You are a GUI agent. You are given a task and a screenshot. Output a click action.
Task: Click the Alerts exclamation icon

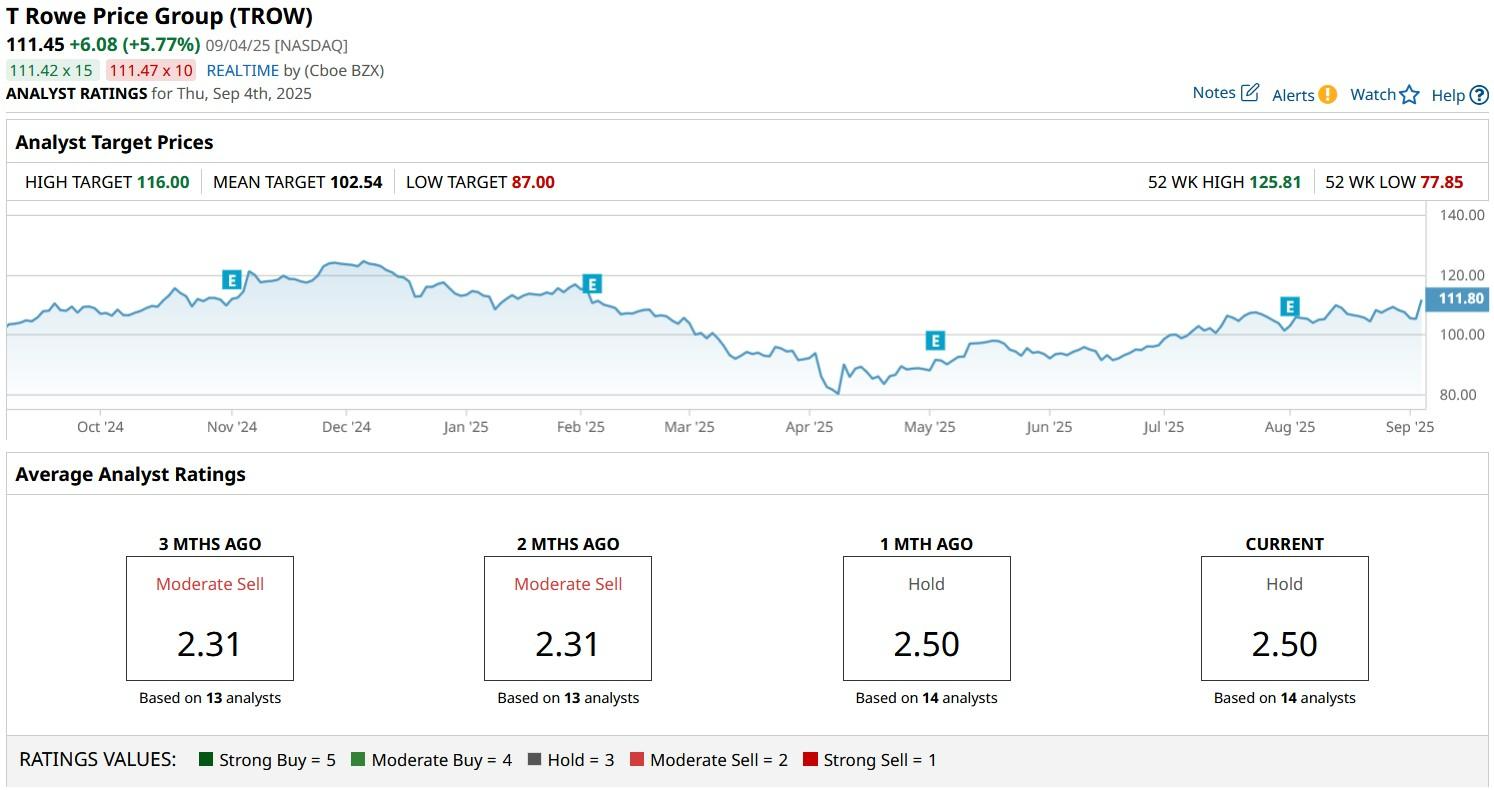tap(1327, 95)
